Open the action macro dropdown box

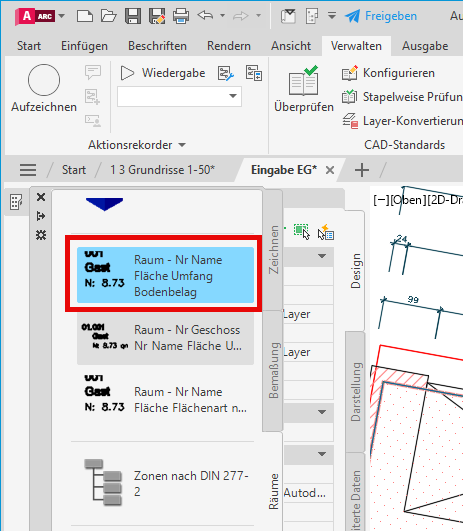179,97
